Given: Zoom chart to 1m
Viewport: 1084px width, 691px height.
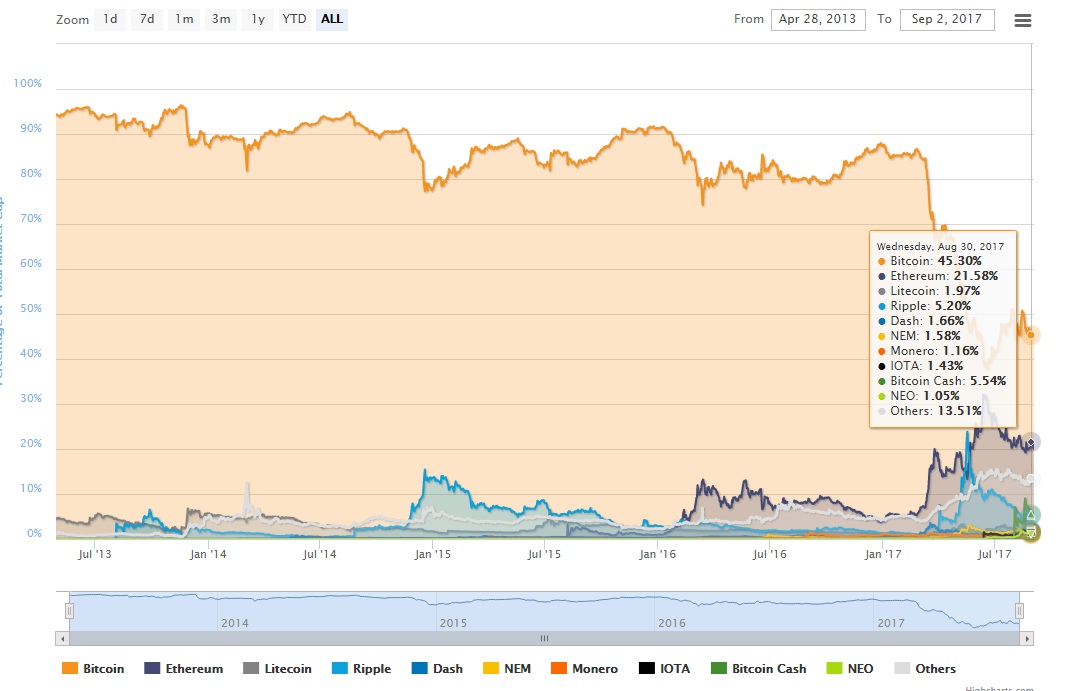Looking at the screenshot, I should 184,19.
